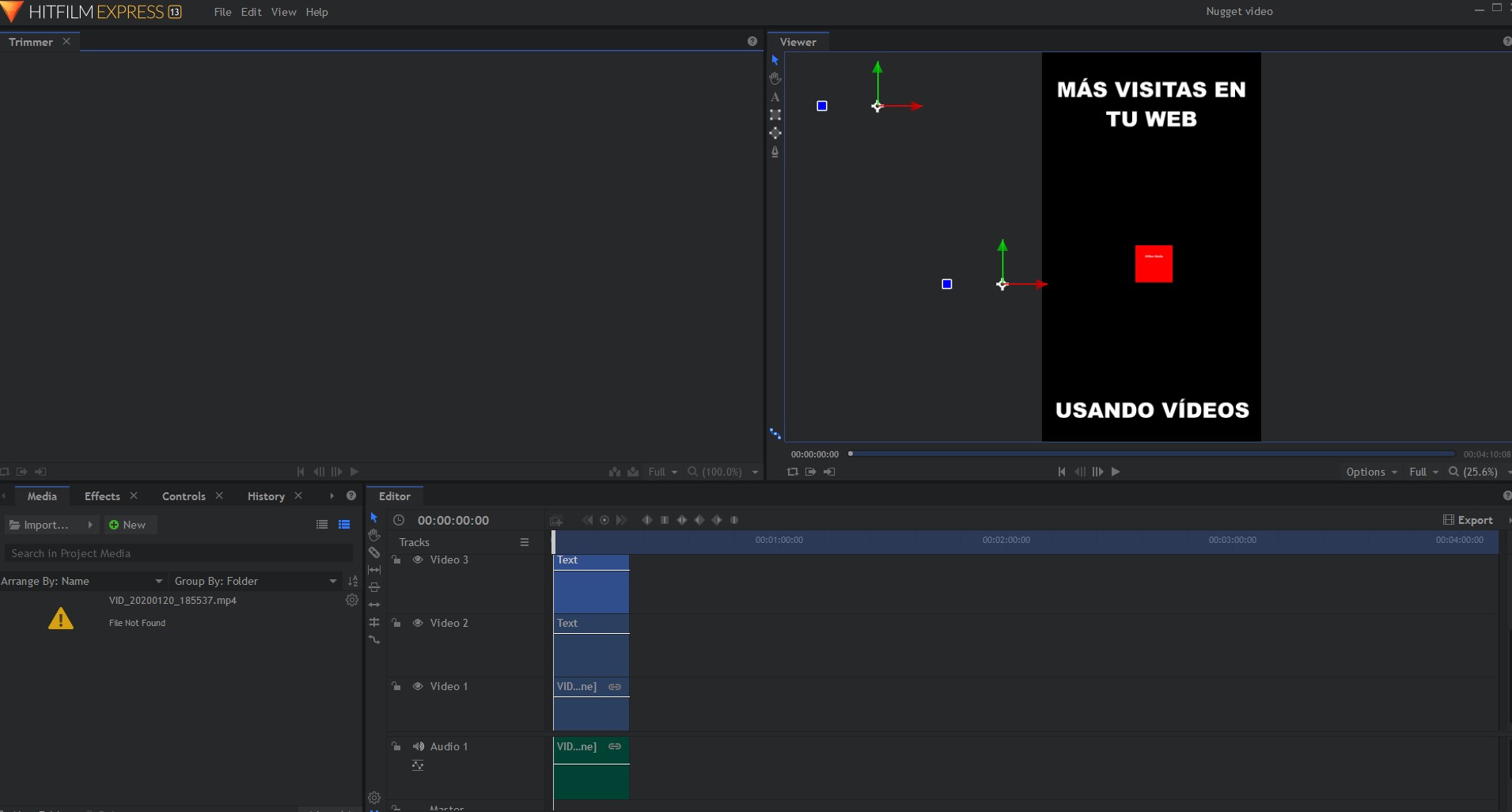The width and height of the screenshot is (1512, 812).
Task: Hide the Video 2 track
Action: (418, 623)
